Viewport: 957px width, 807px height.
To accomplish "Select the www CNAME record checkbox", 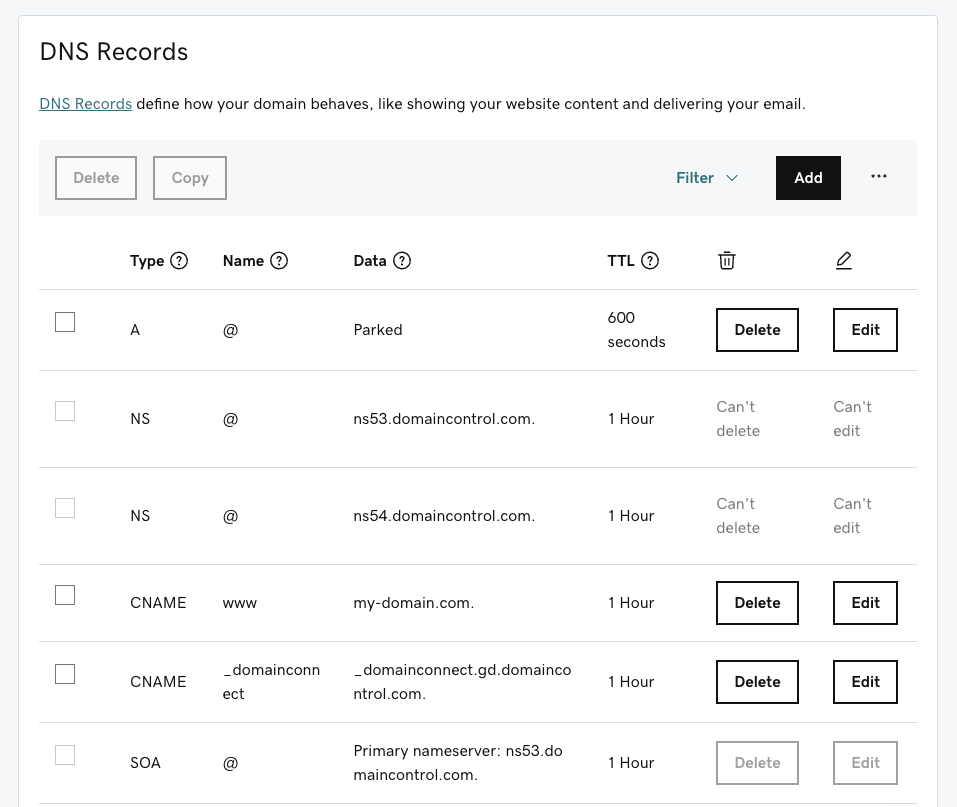I will (x=65, y=595).
